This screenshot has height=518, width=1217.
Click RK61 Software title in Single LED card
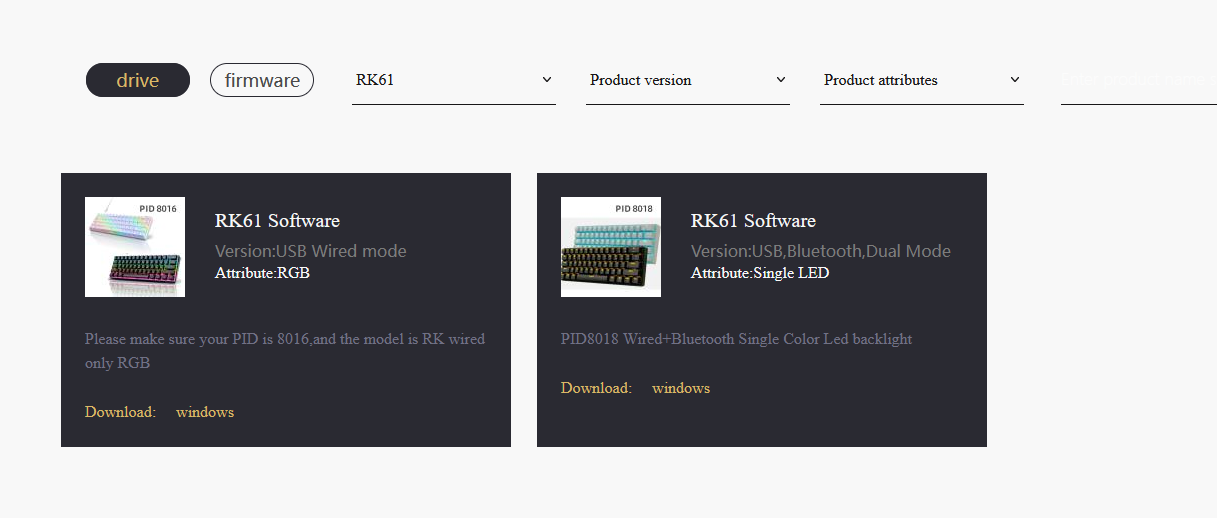coord(753,221)
